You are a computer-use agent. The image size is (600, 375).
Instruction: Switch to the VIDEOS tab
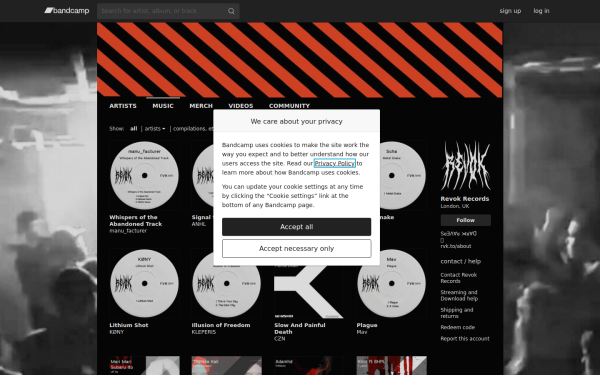point(241,106)
